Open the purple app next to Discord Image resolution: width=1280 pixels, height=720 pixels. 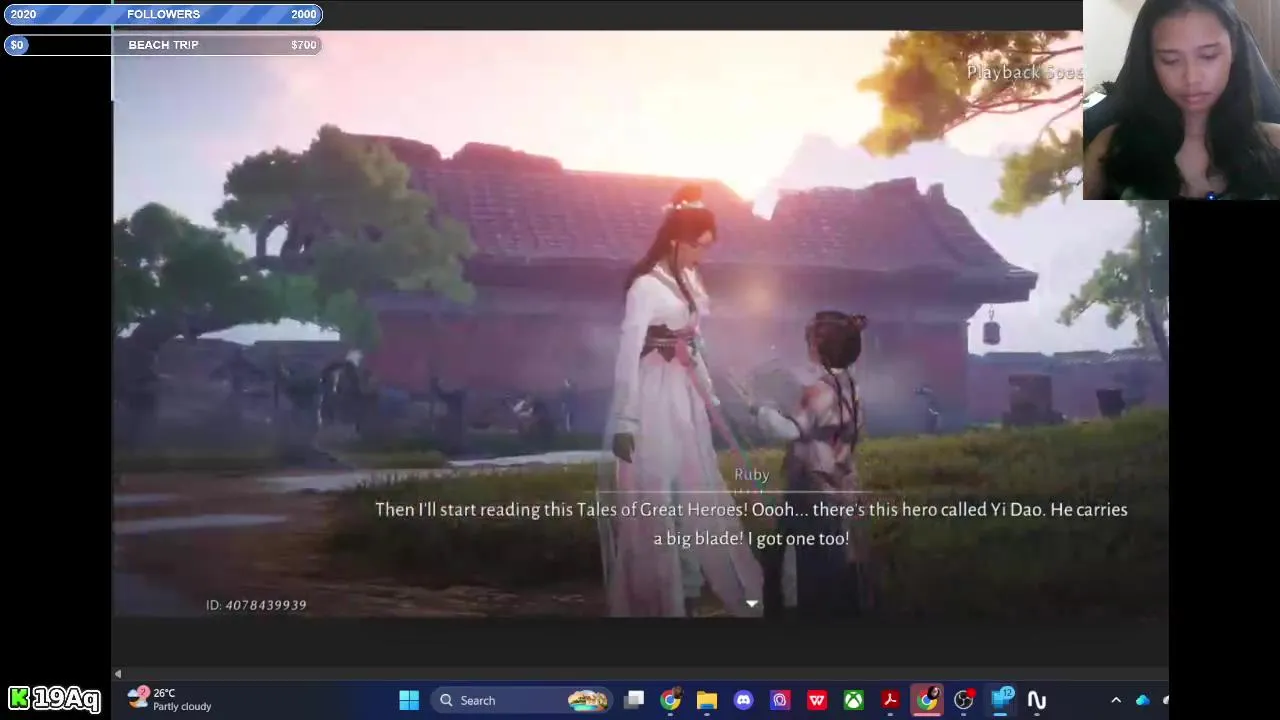pos(780,700)
